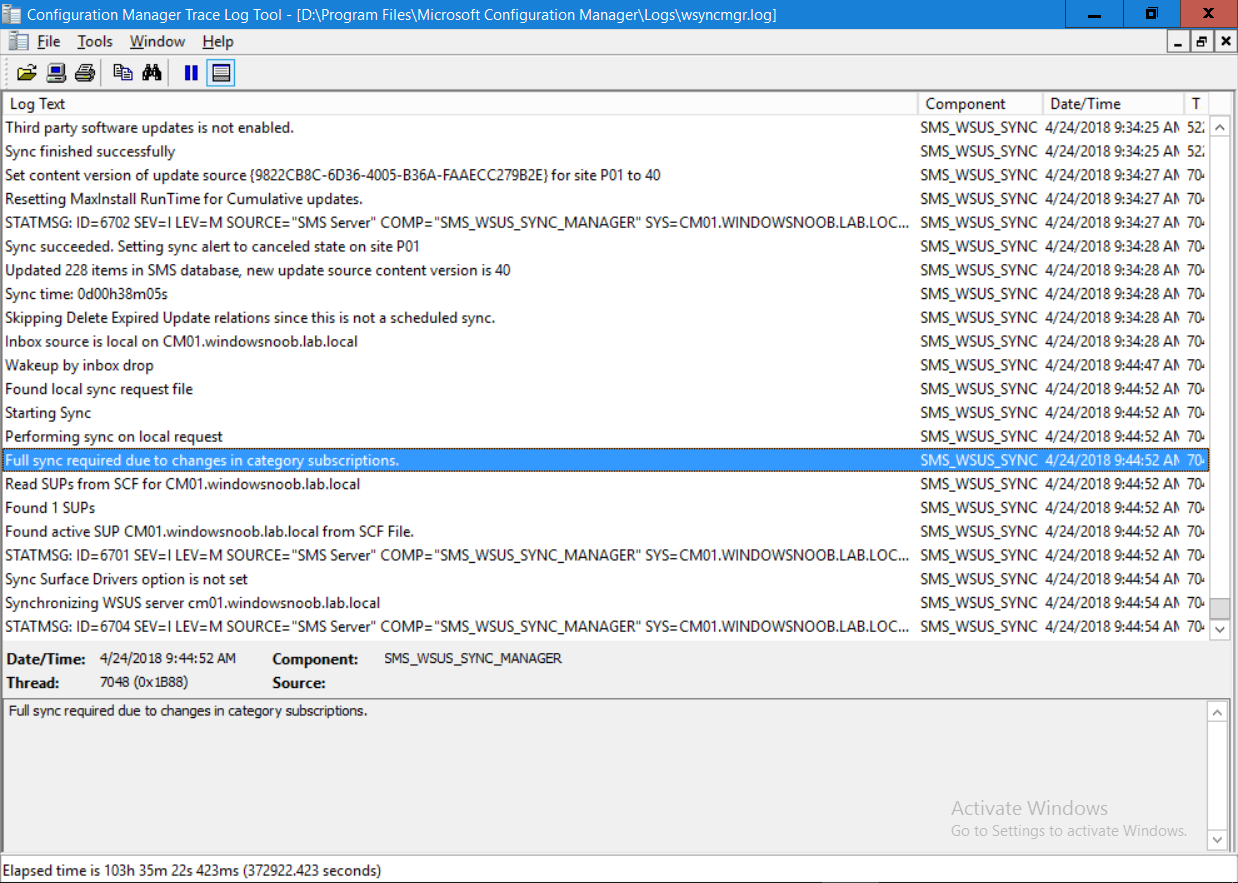Select 'Sync succeeded. Setting sync alert' line

(606, 247)
